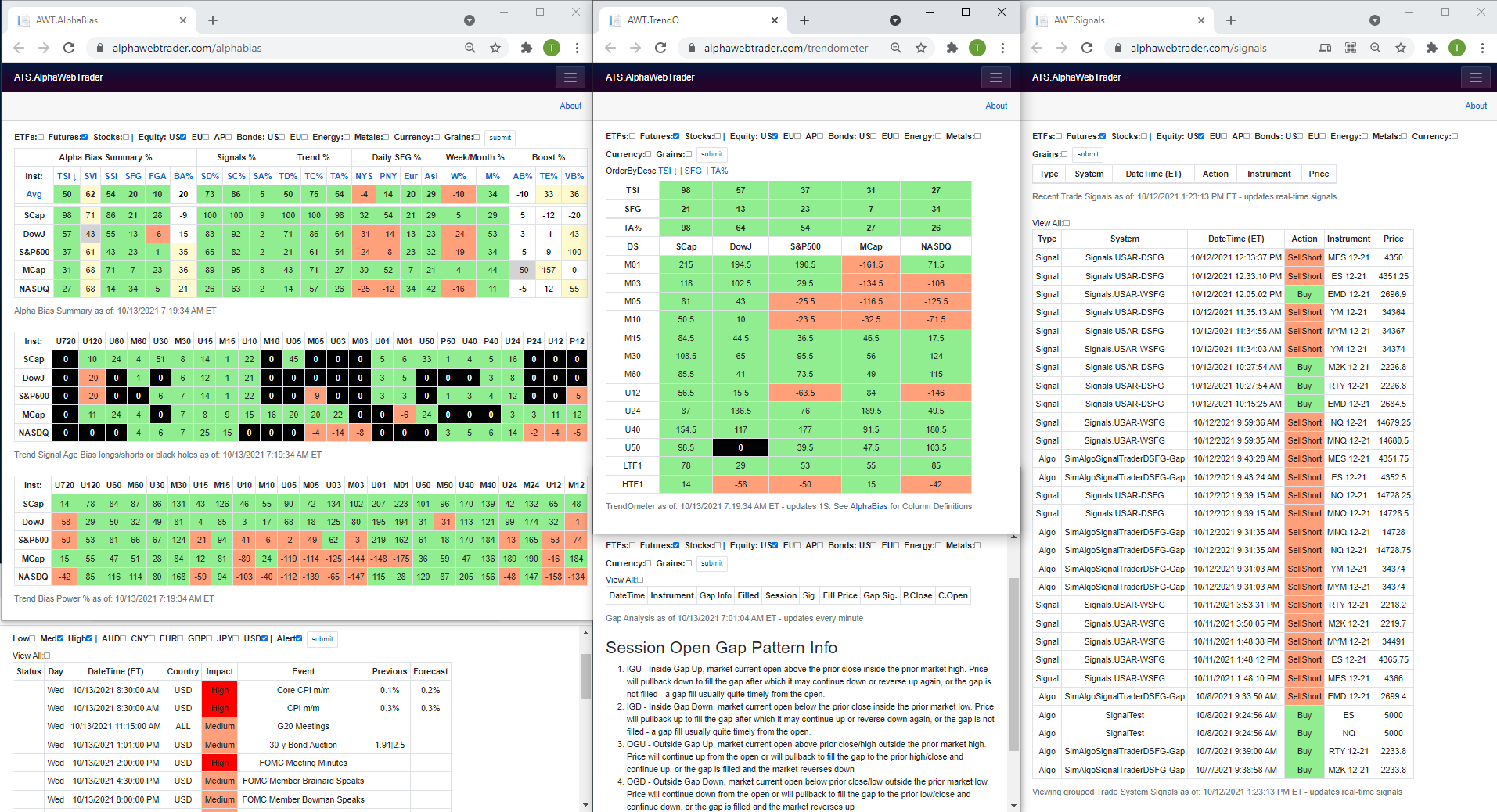Click the bookmark star in the AlphaBias address bar

pos(495,48)
